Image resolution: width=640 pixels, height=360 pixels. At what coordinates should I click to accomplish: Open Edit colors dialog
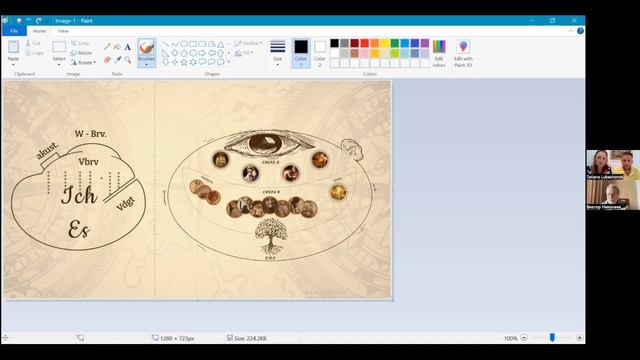tap(439, 53)
